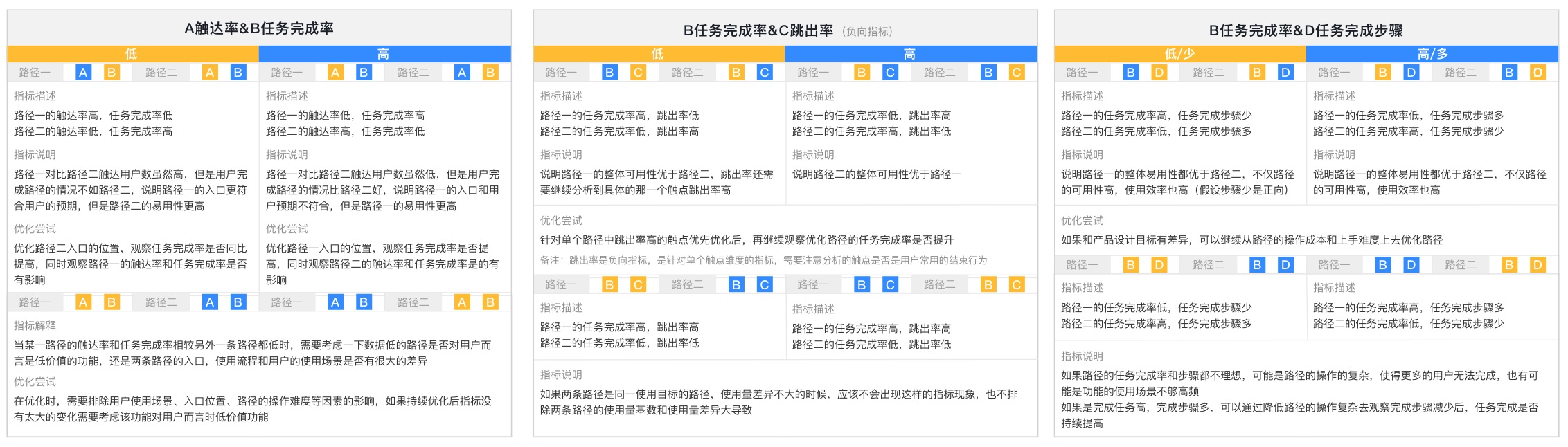Click blue A badge in top row under 高 header
The height and width of the screenshot is (447, 1568).
pyautogui.click(x=462, y=73)
